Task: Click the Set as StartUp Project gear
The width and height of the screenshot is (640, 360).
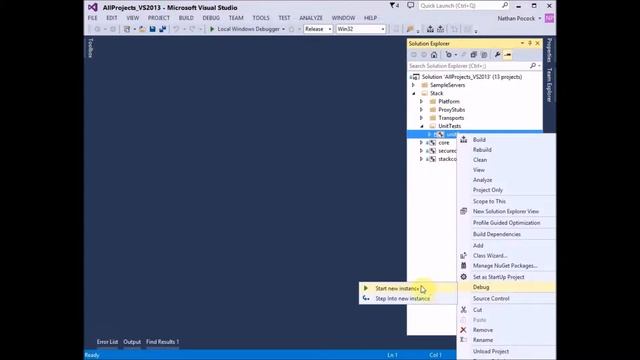Action: (x=463, y=277)
